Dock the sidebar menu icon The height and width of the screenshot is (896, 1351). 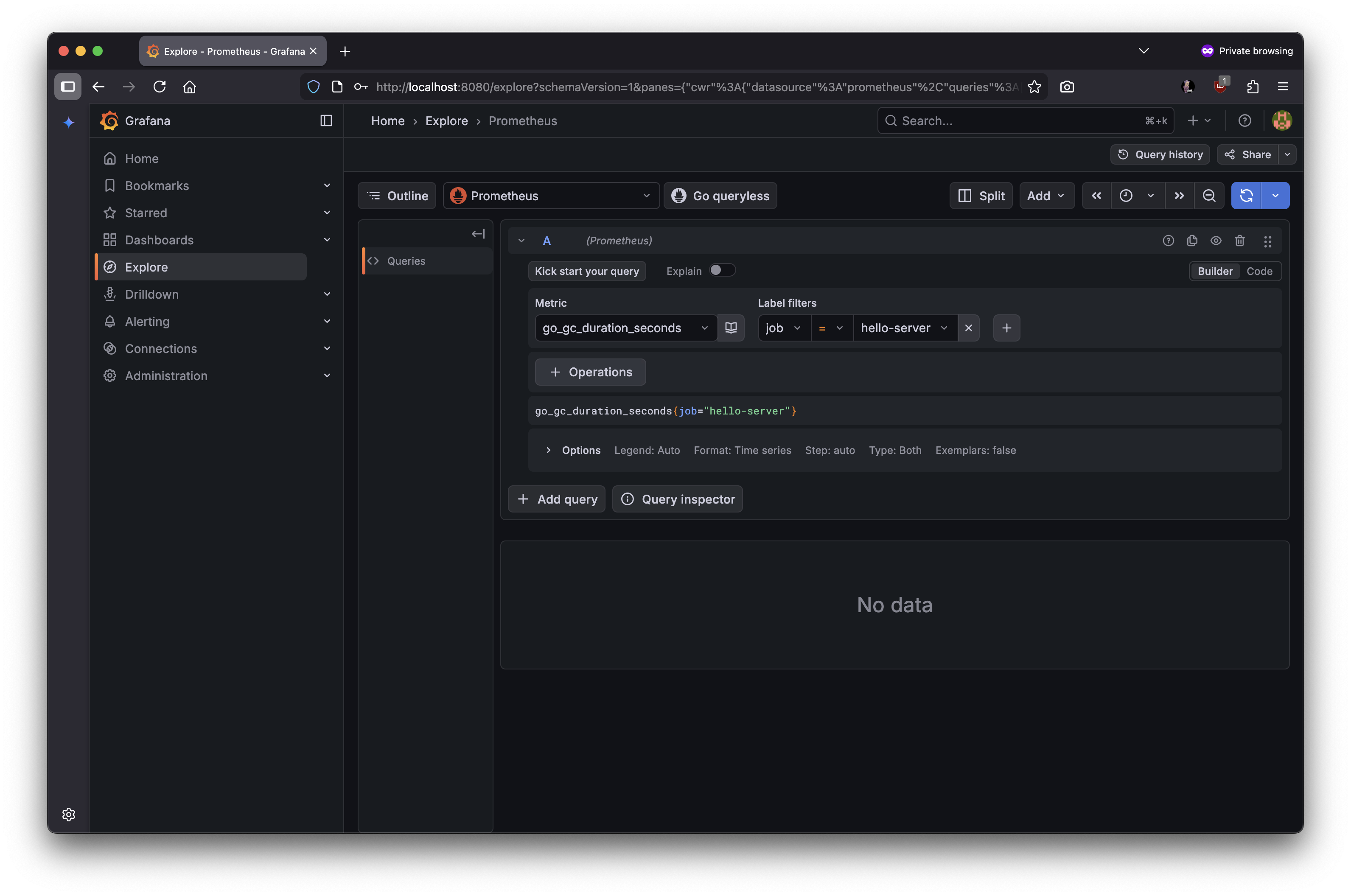coord(326,120)
